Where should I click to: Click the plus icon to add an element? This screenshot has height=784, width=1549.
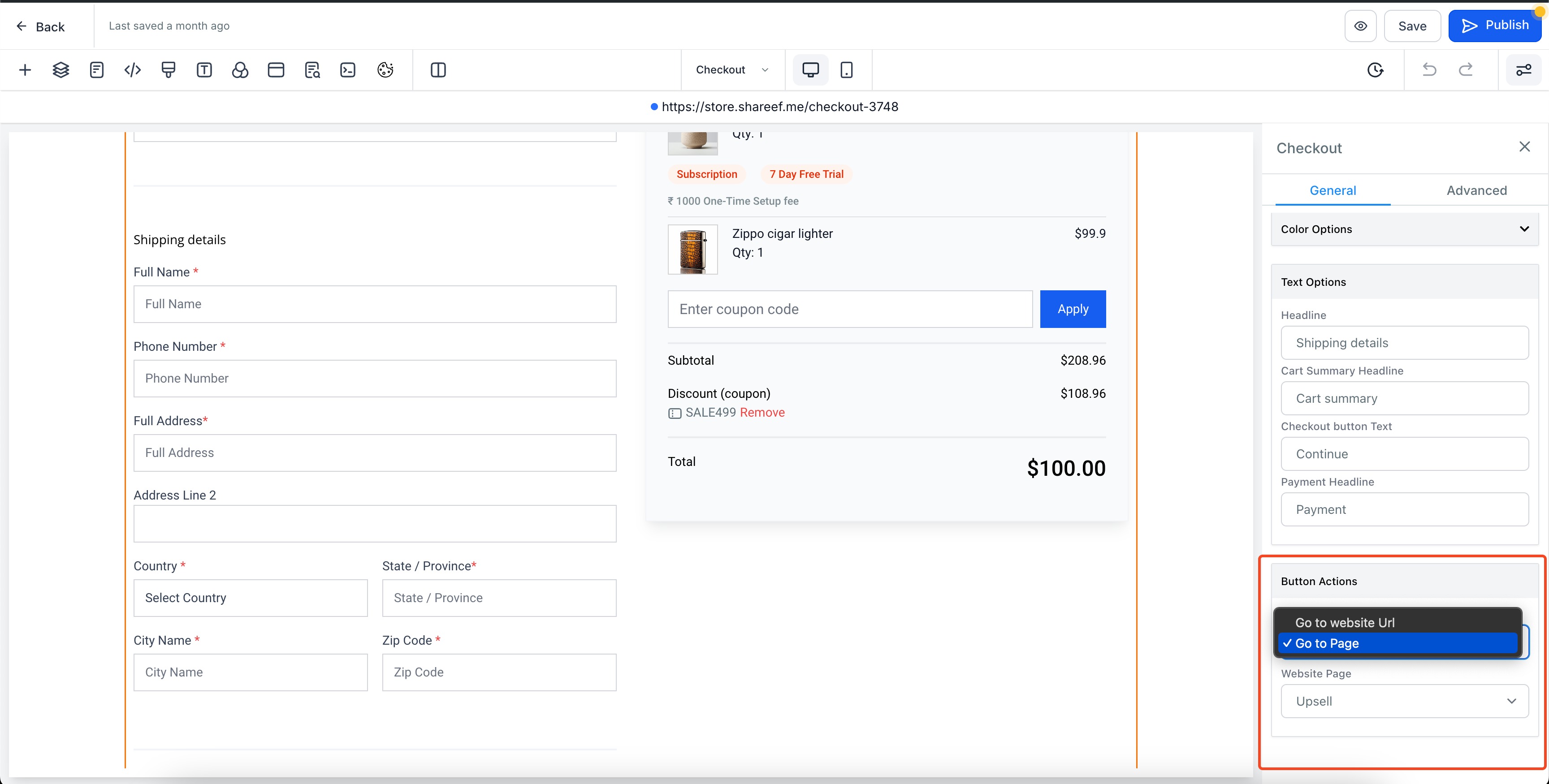pyautogui.click(x=25, y=70)
